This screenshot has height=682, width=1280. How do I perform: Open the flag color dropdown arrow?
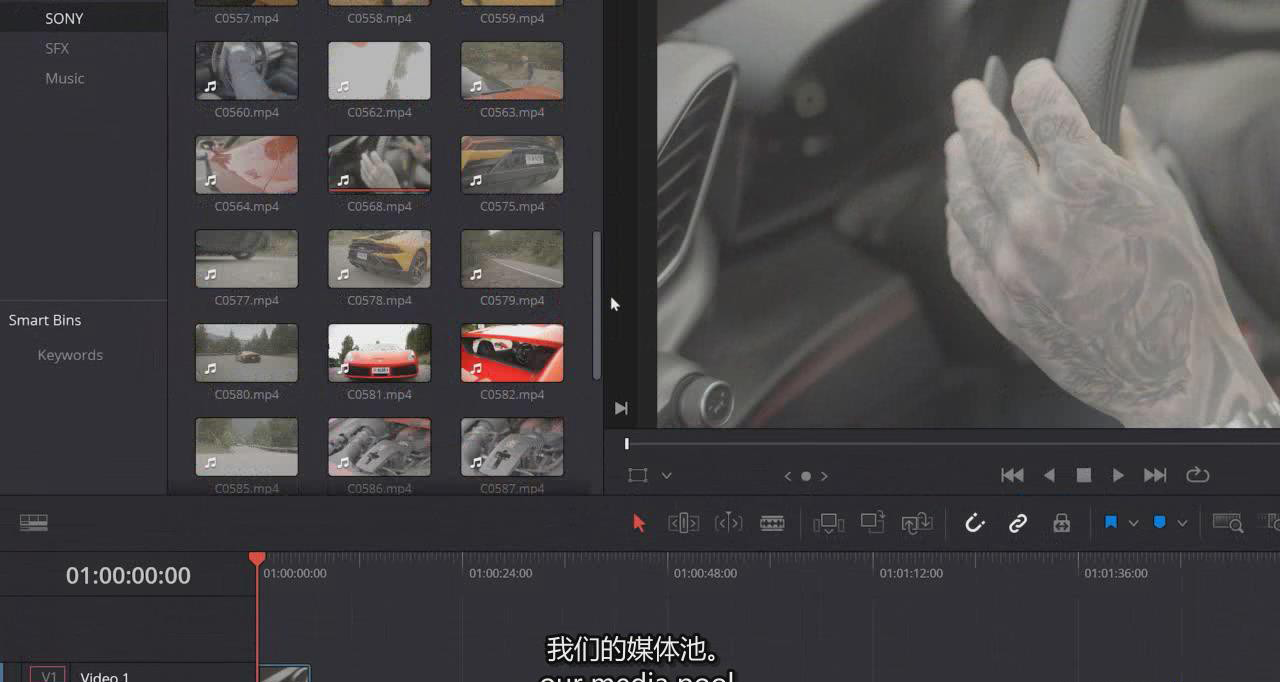pos(1133,523)
